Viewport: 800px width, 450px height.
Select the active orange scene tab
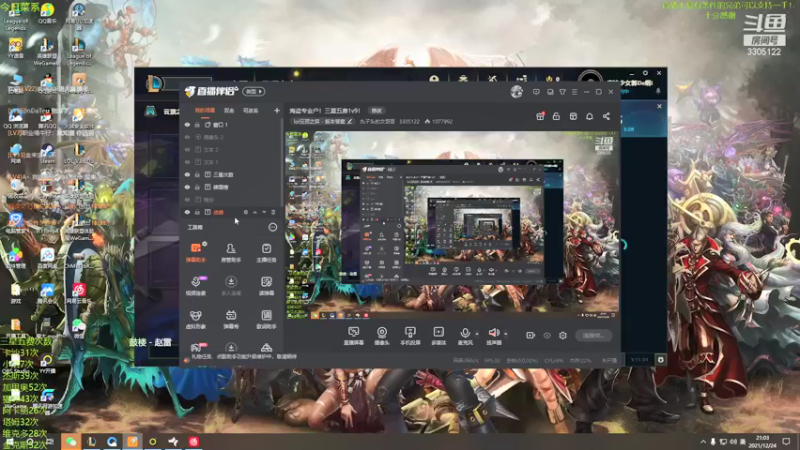point(205,110)
